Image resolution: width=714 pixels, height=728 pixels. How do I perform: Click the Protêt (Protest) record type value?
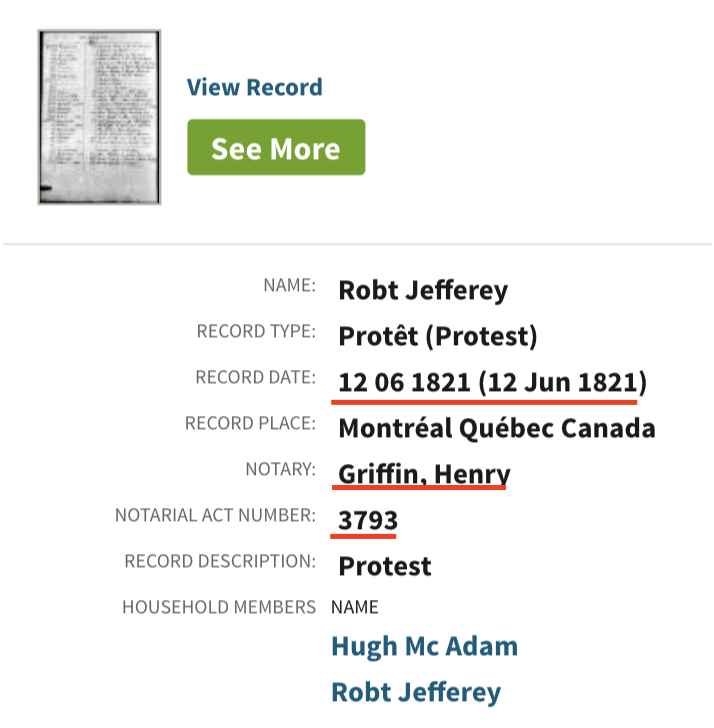tap(438, 336)
